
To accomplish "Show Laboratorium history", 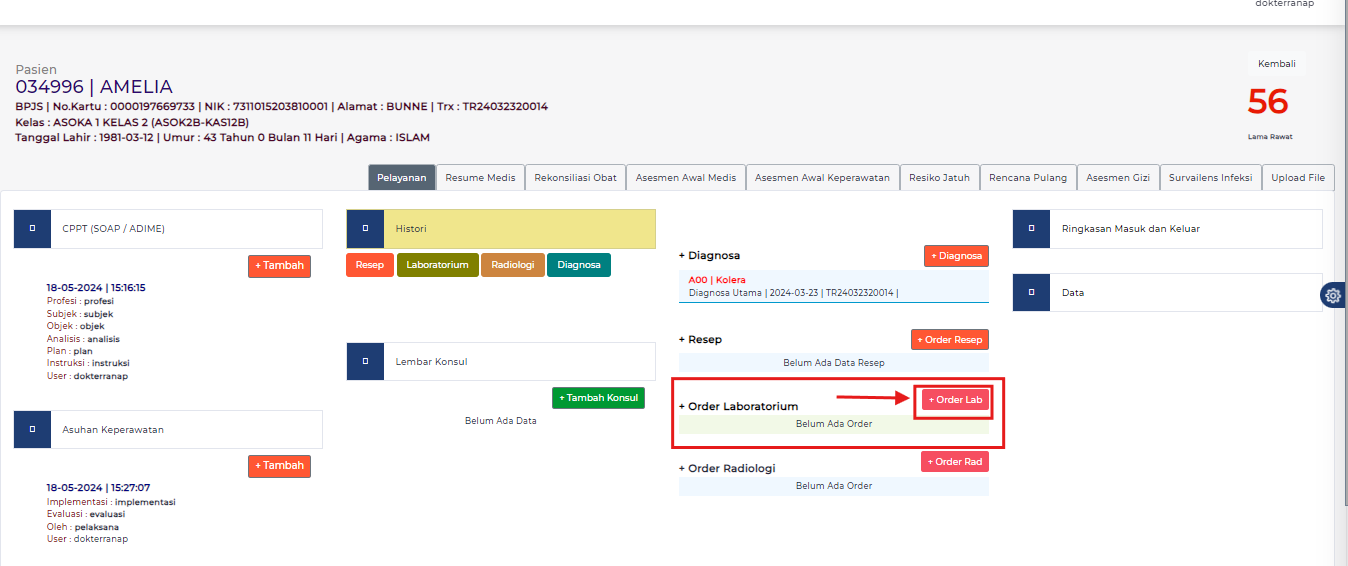I will tap(438, 265).
